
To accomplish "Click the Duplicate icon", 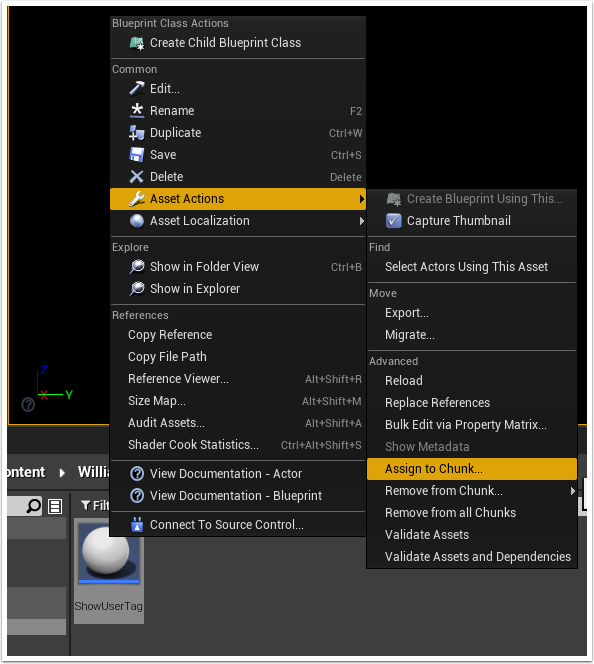I will point(136,133).
